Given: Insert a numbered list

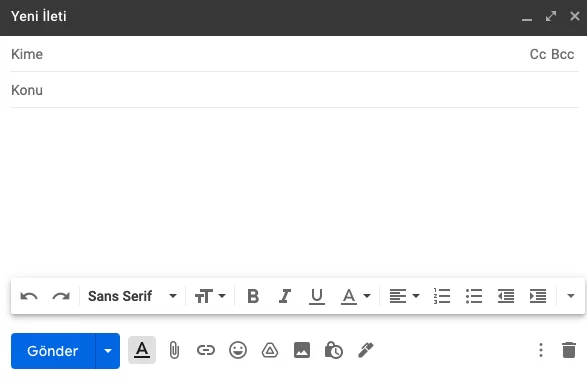Looking at the screenshot, I should point(442,296).
